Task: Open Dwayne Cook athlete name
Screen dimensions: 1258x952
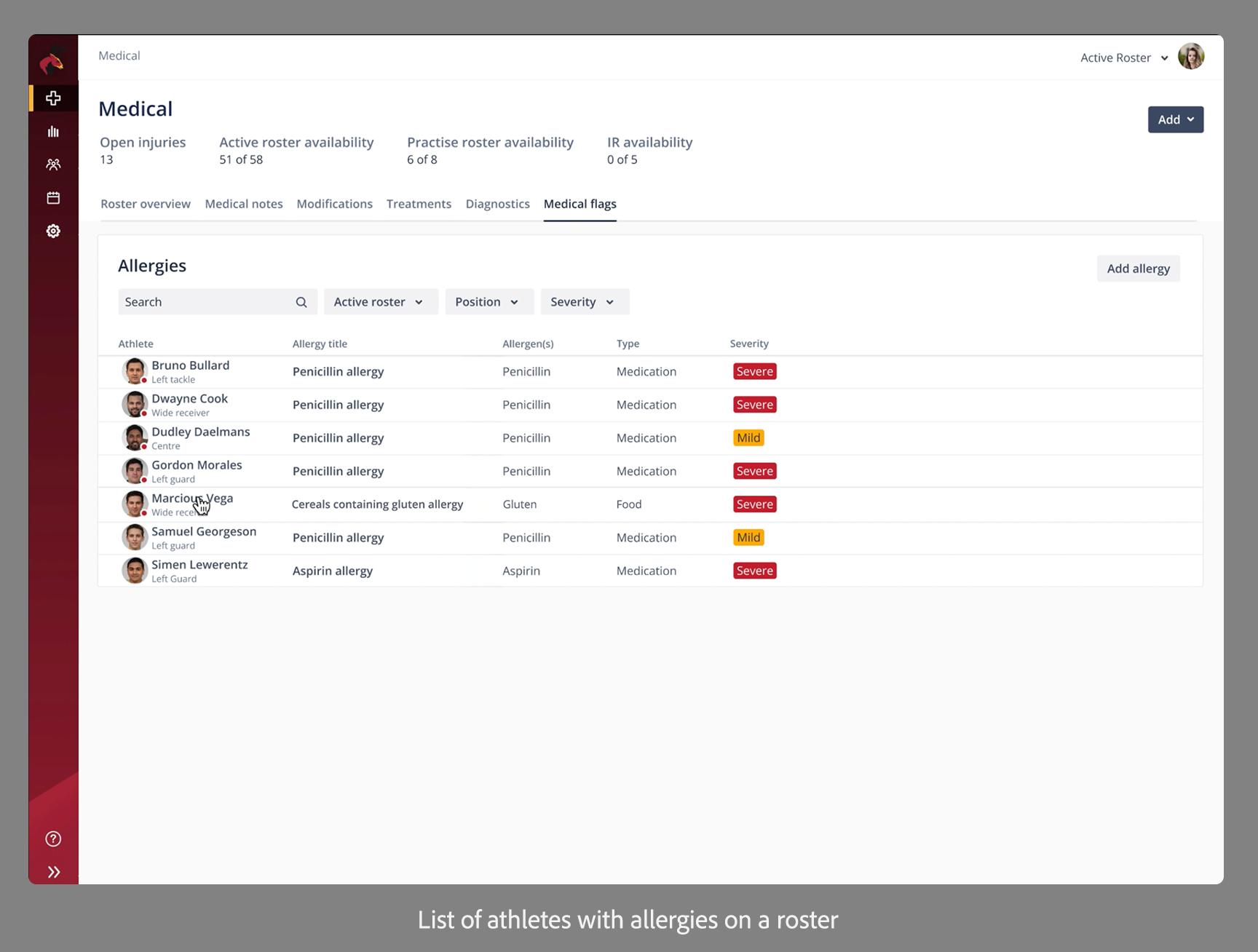Action: point(190,399)
